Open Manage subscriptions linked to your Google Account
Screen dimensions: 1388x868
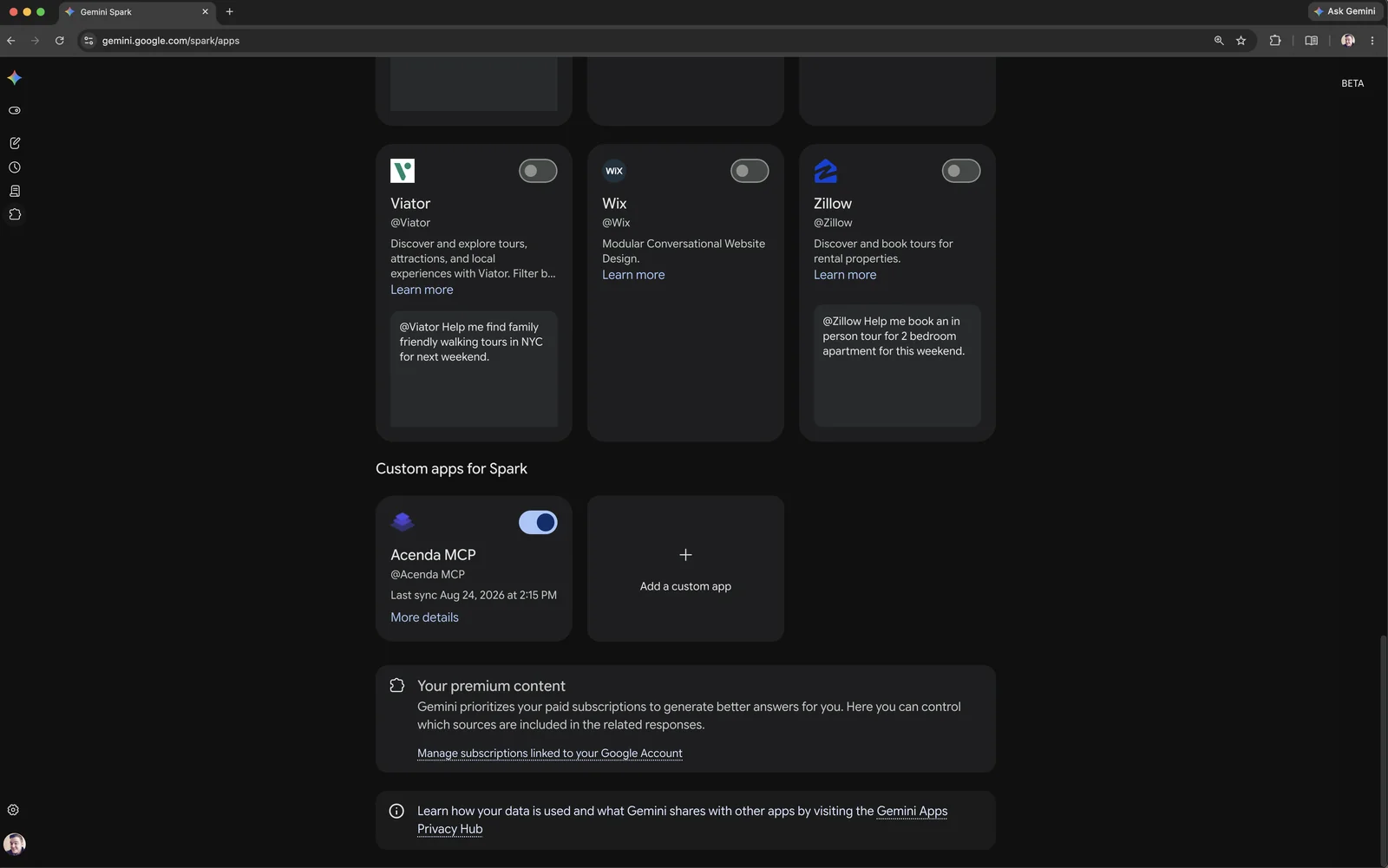point(550,754)
